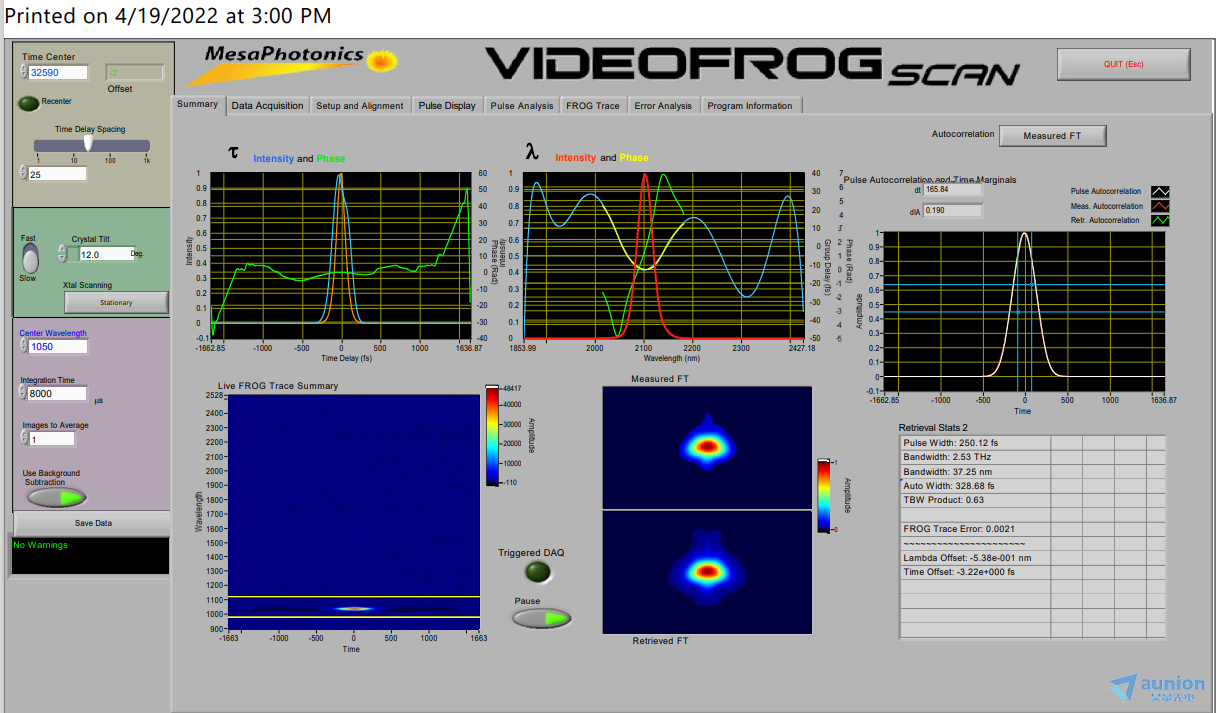Image resolution: width=1217 pixels, height=713 pixels.
Task: Click the MesaPhotonics sun logo
Action: [x=380, y=61]
